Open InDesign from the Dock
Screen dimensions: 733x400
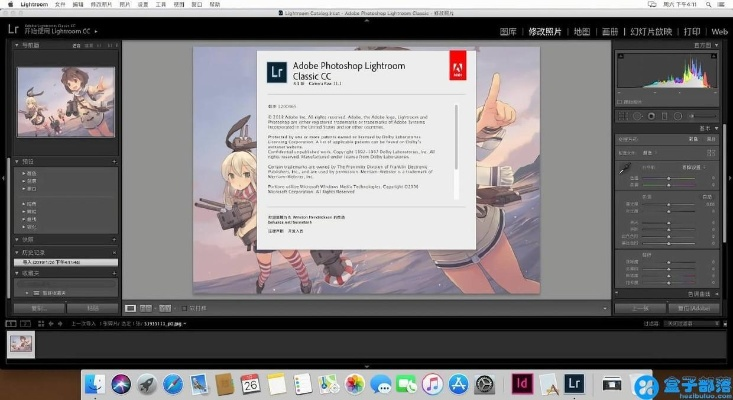(x=520, y=382)
